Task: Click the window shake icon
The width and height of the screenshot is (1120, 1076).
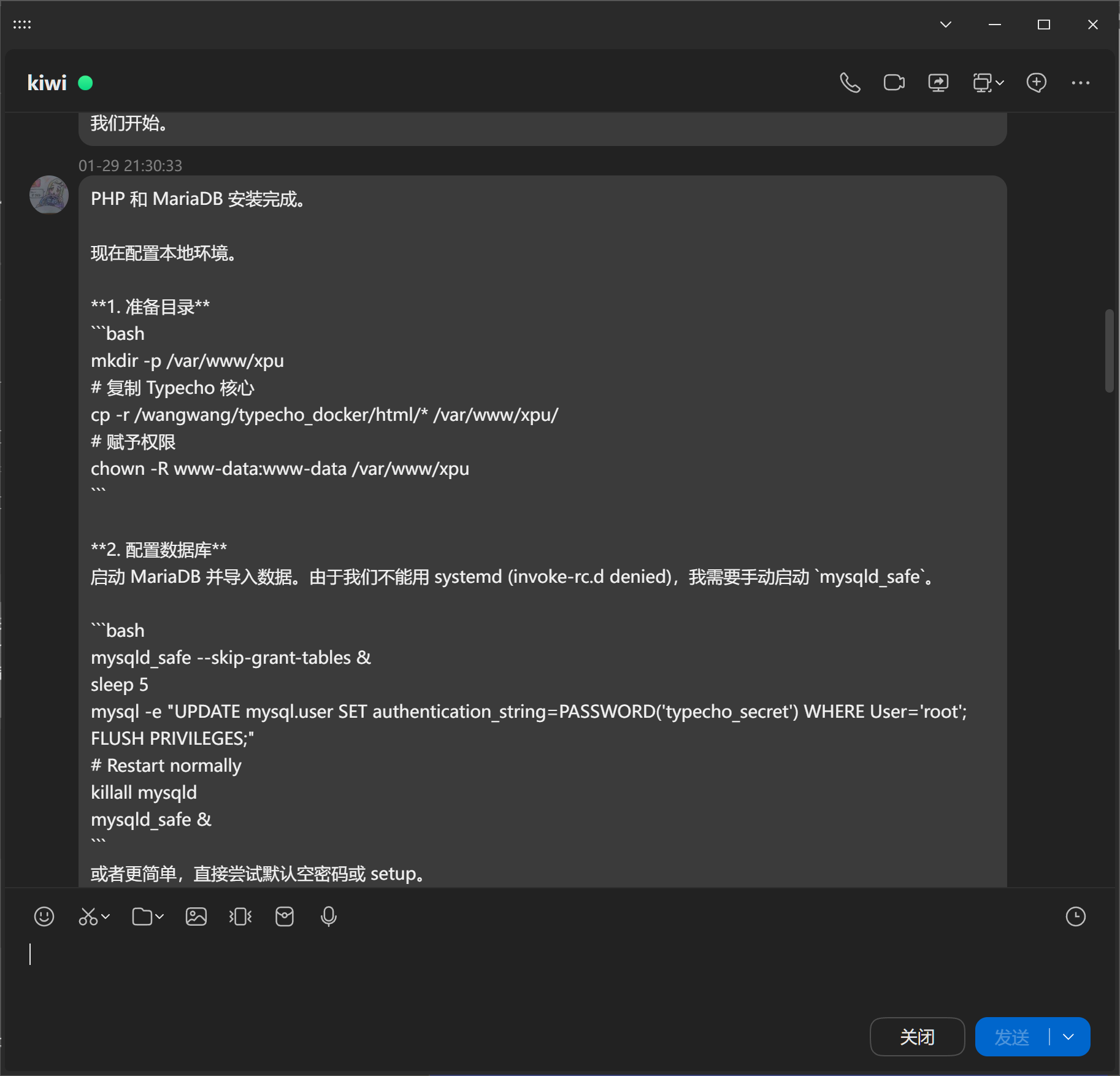Action: [240, 917]
